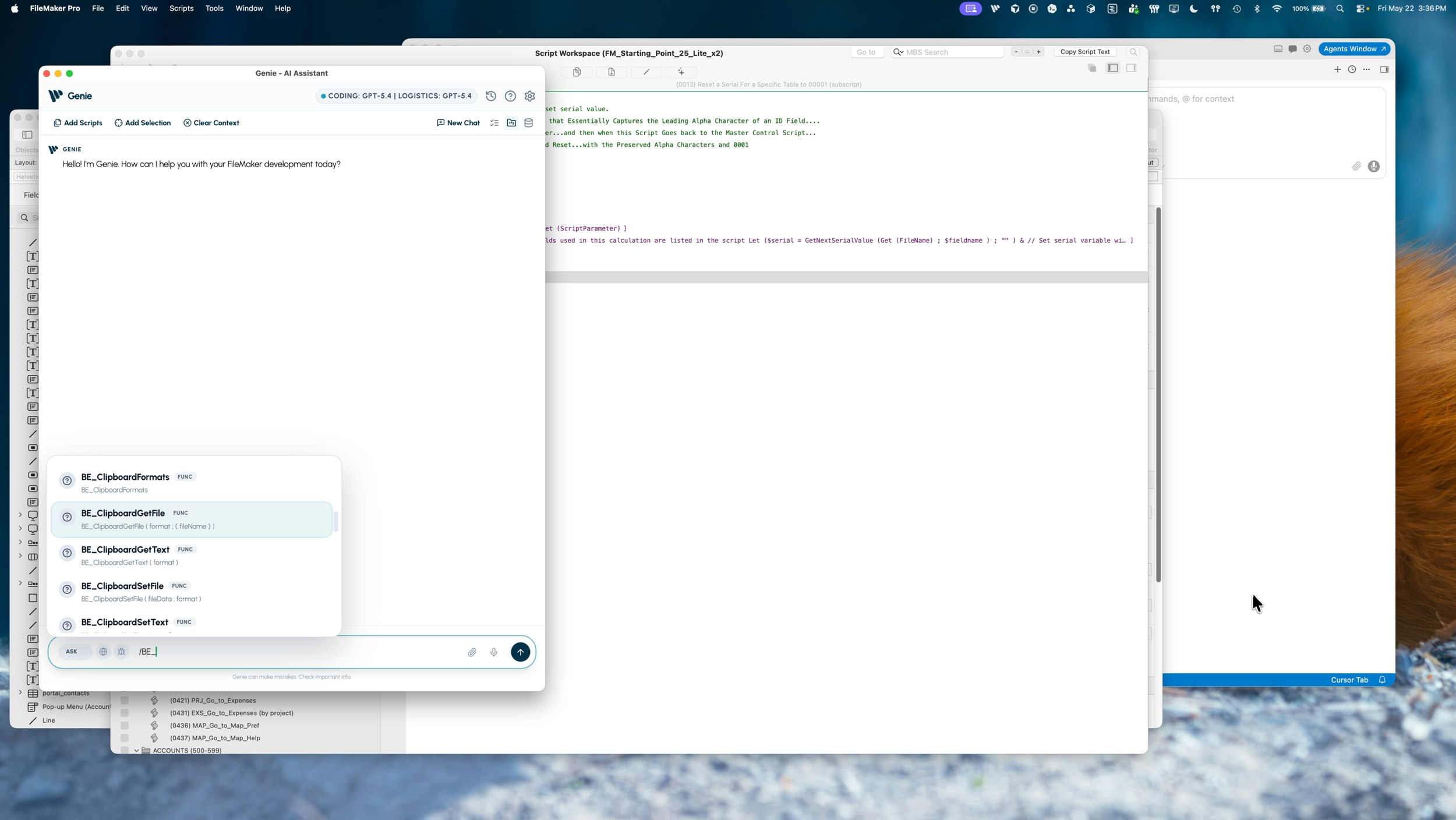Send the message with the arrow button
1456x820 pixels.
coord(520,652)
